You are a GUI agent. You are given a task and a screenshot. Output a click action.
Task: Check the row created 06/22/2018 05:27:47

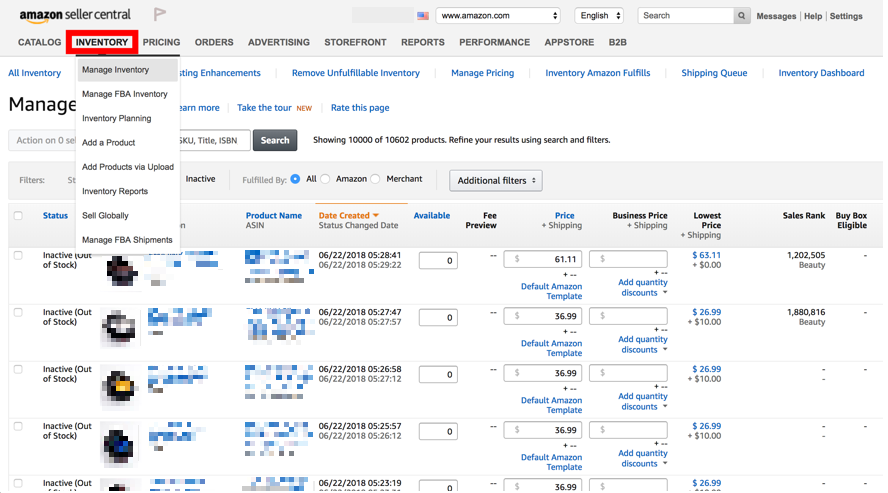click(x=18, y=312)
